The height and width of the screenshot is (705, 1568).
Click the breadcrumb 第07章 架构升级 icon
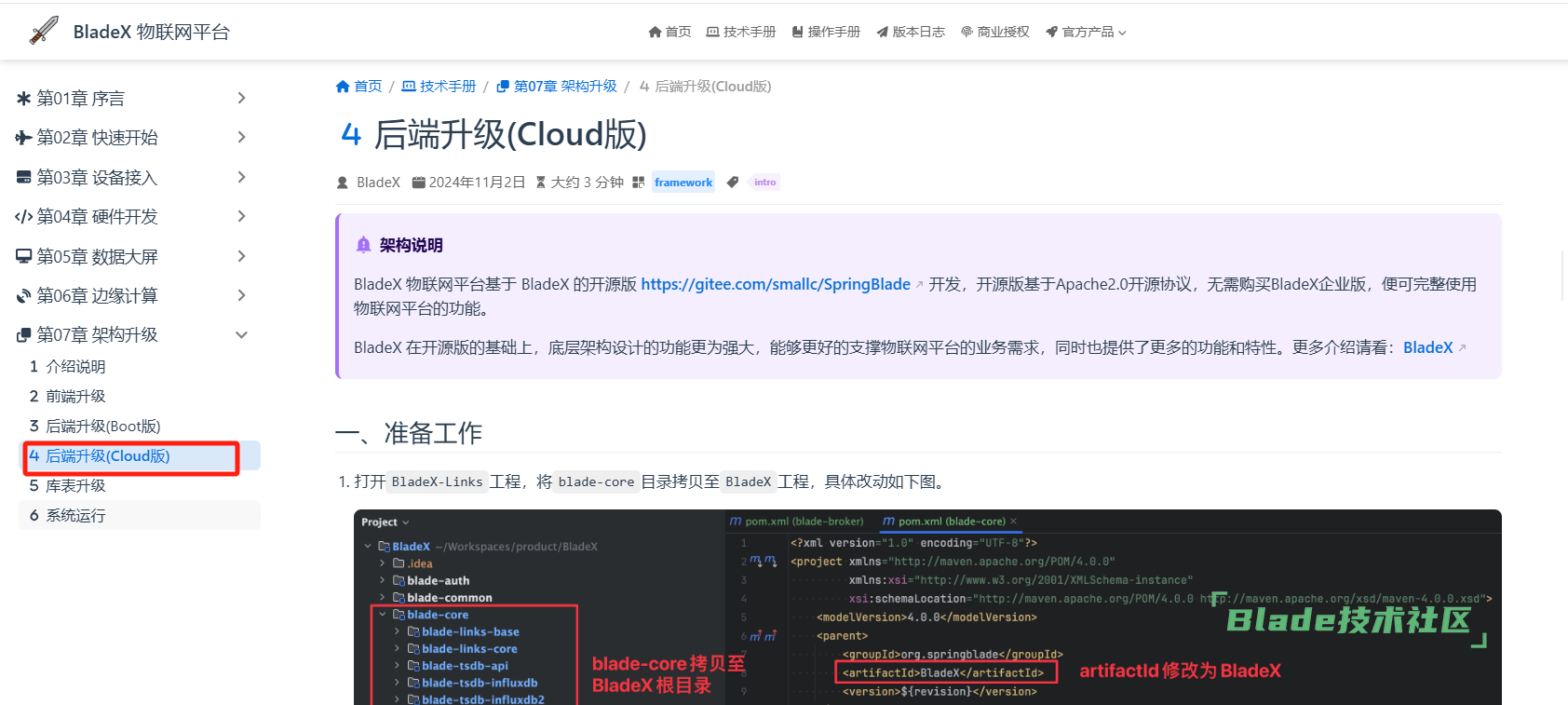503,87
